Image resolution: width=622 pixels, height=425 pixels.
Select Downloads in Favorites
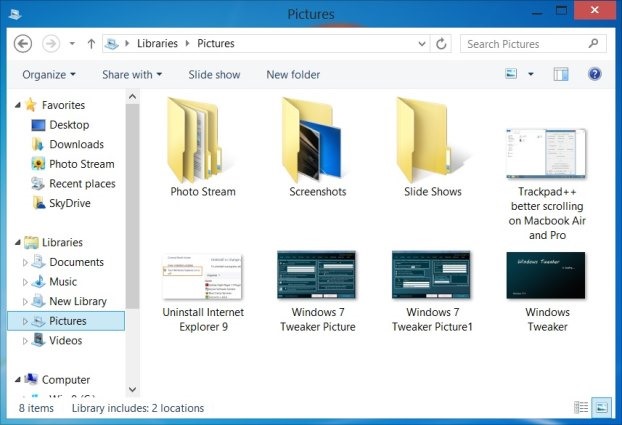(77, 144)
